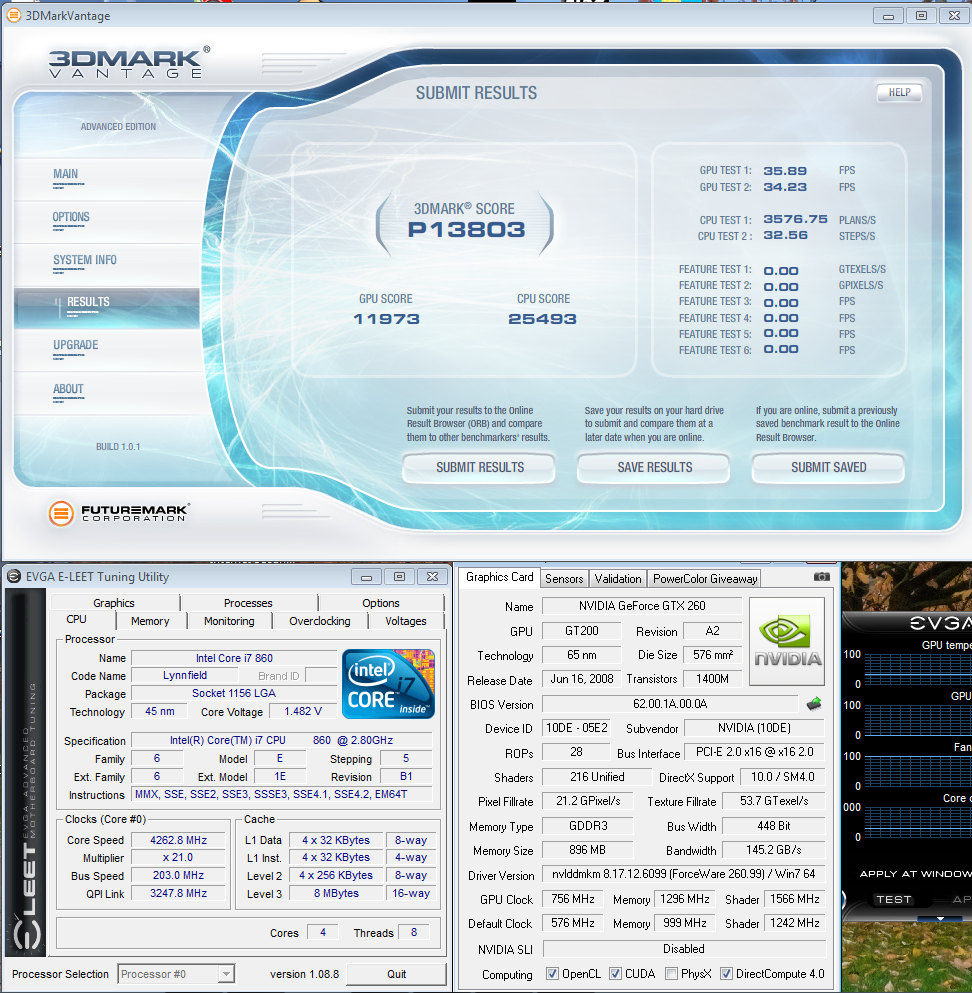Click the NVIDIA logo in GPU-Z
The width and height of the screenshot is (972, 993).
(x=787, y=642)
